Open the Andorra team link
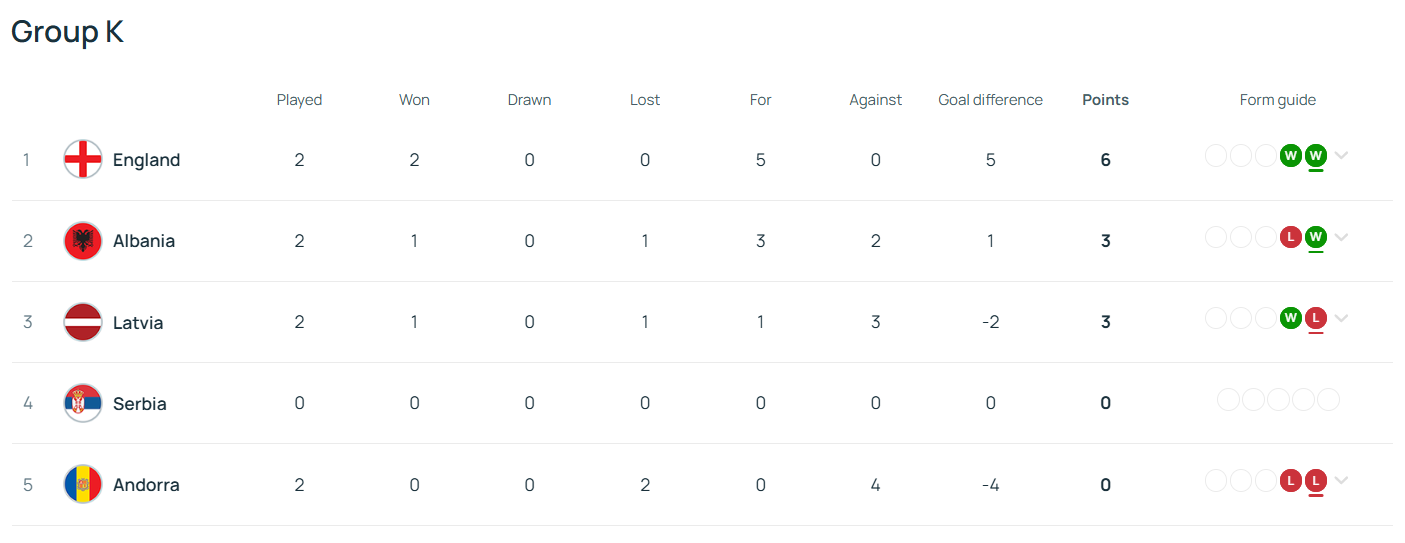This screenshot has height=543, width=1405. click(x=146, y=484)
